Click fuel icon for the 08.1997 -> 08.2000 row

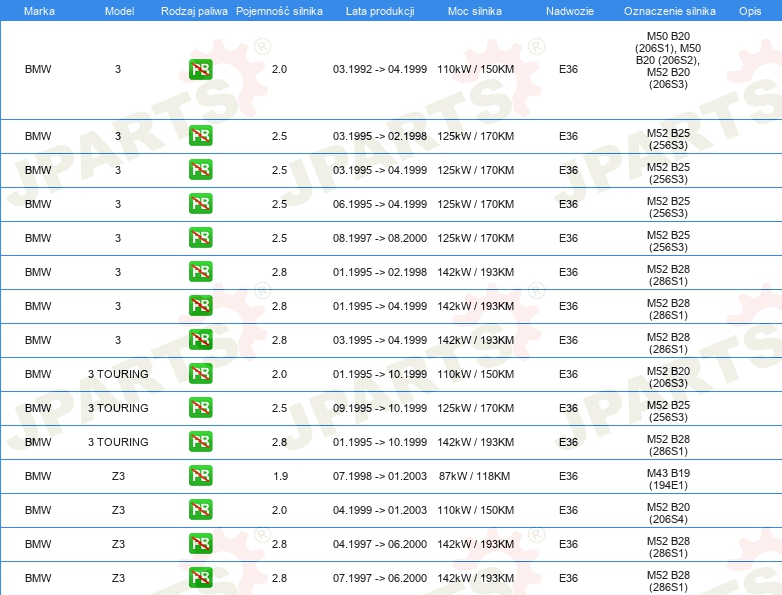201,238
